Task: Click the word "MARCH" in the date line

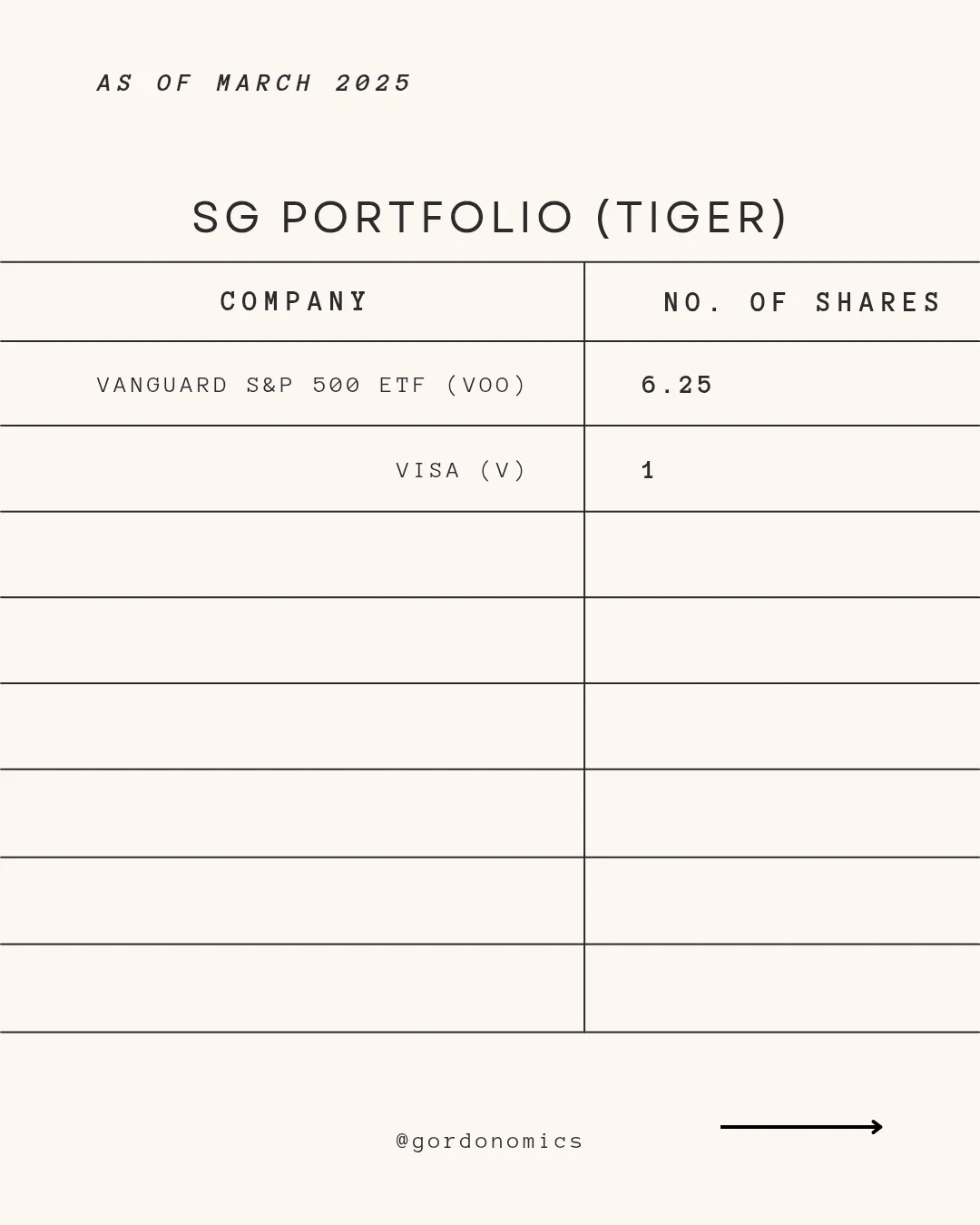Action: point(264,83)
